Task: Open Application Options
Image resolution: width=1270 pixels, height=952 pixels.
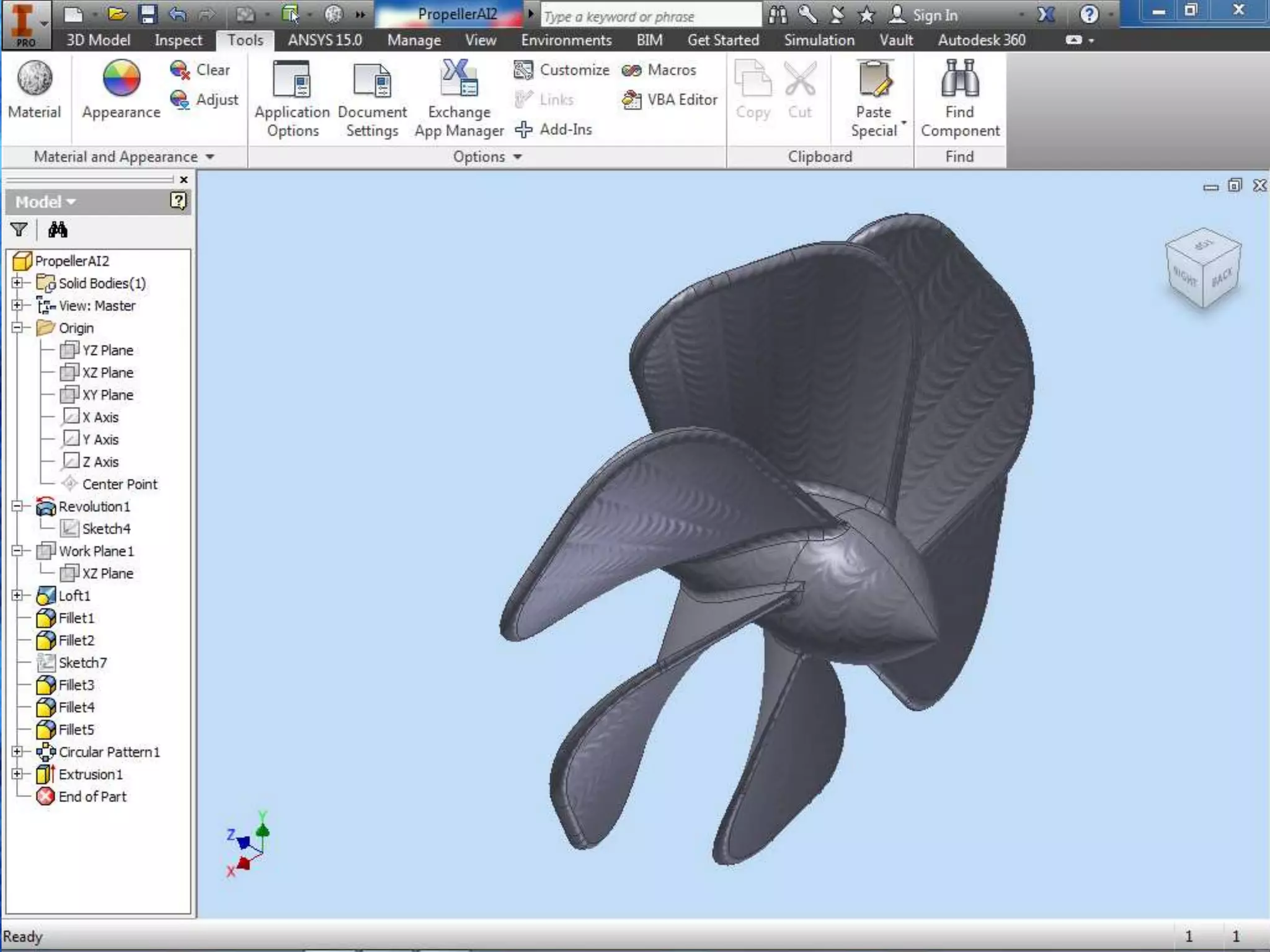Action: [x=292, y=98]
